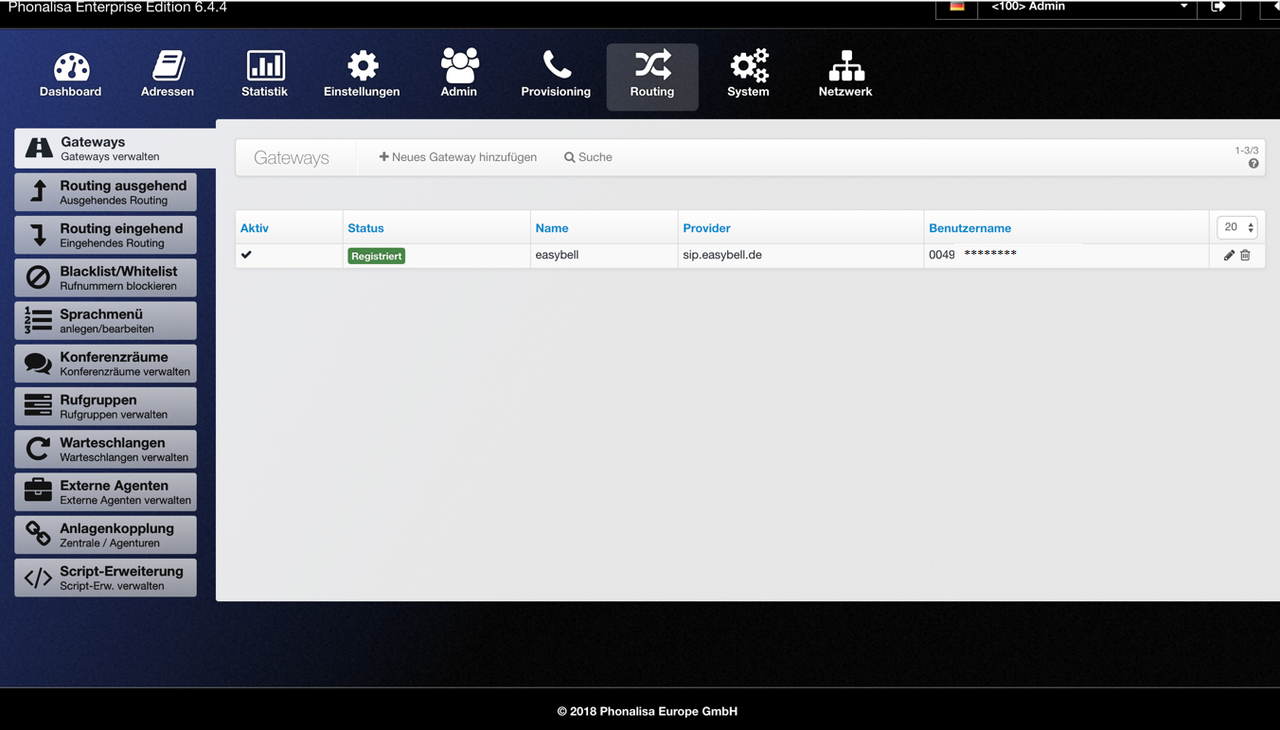Open Sprachmenü in the sidebar
This screenshot has height=730, width=1280.
[x=105, y=320]
